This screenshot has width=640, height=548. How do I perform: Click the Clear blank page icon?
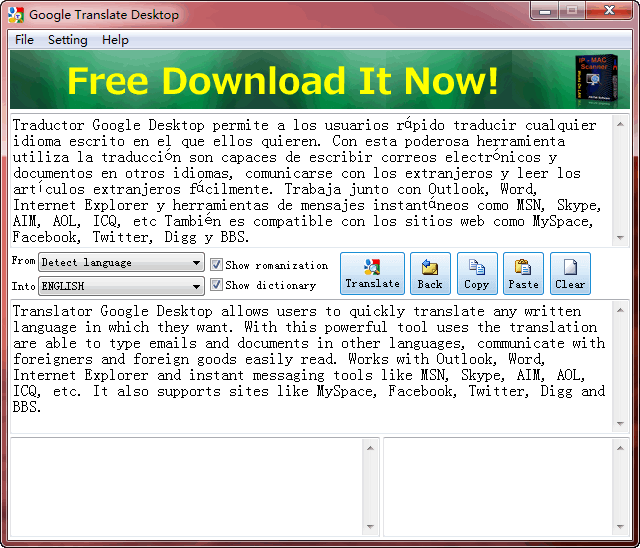(x=570, y=267)
